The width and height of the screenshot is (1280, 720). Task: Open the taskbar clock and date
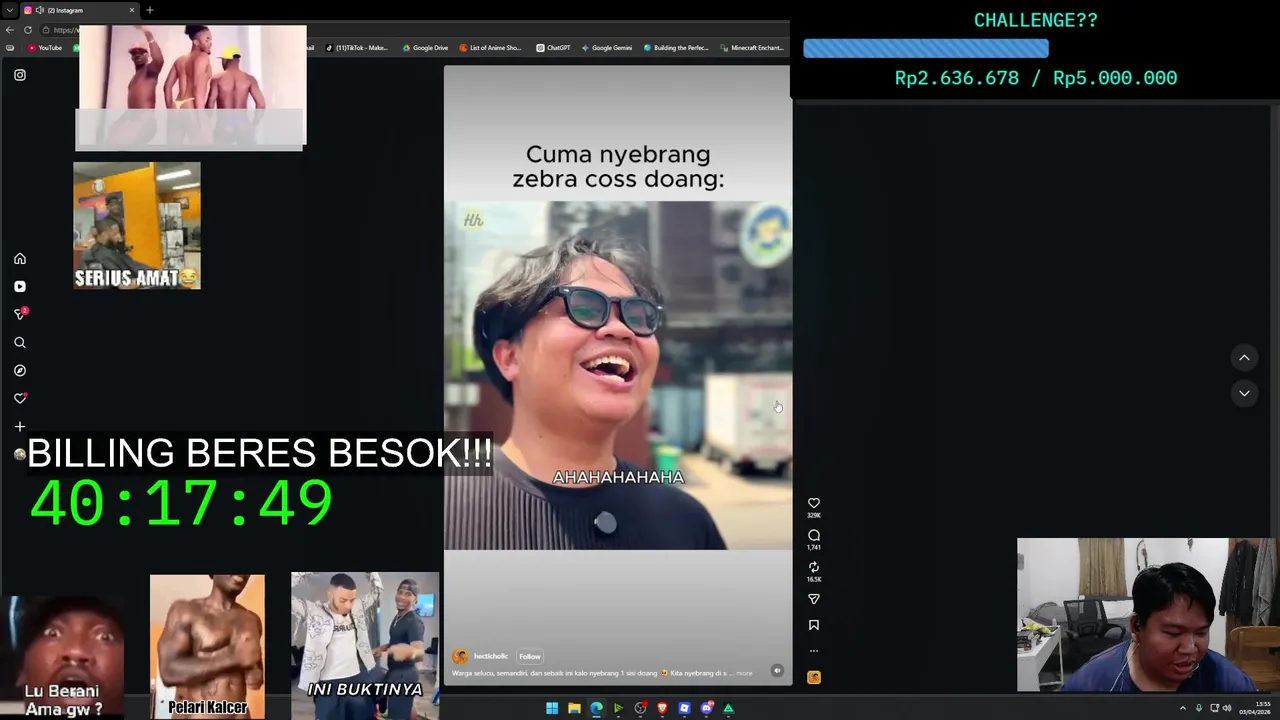click(x=1256, y=708)
